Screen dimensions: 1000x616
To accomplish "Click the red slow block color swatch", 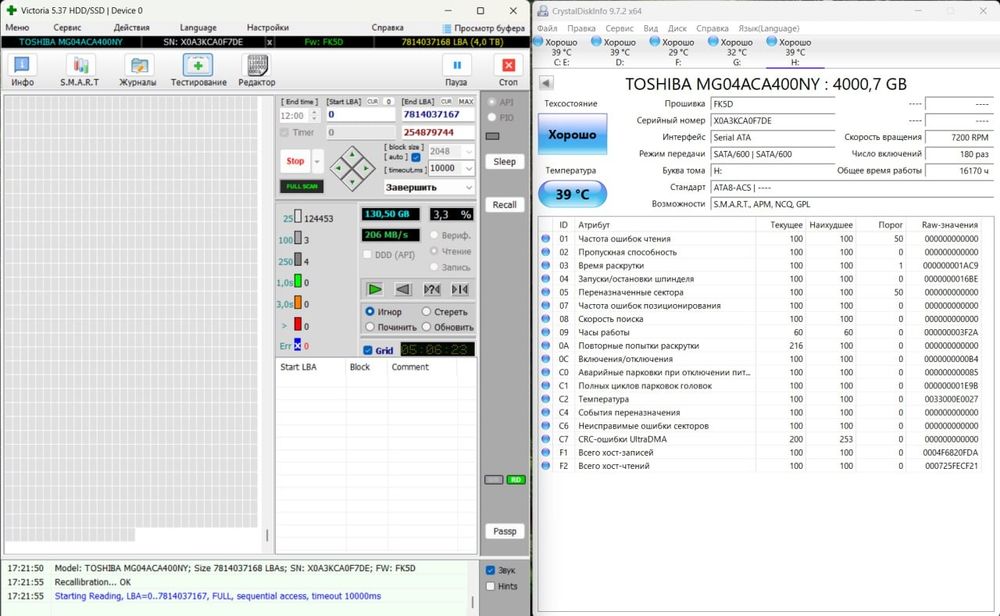I will pos(297,324).
